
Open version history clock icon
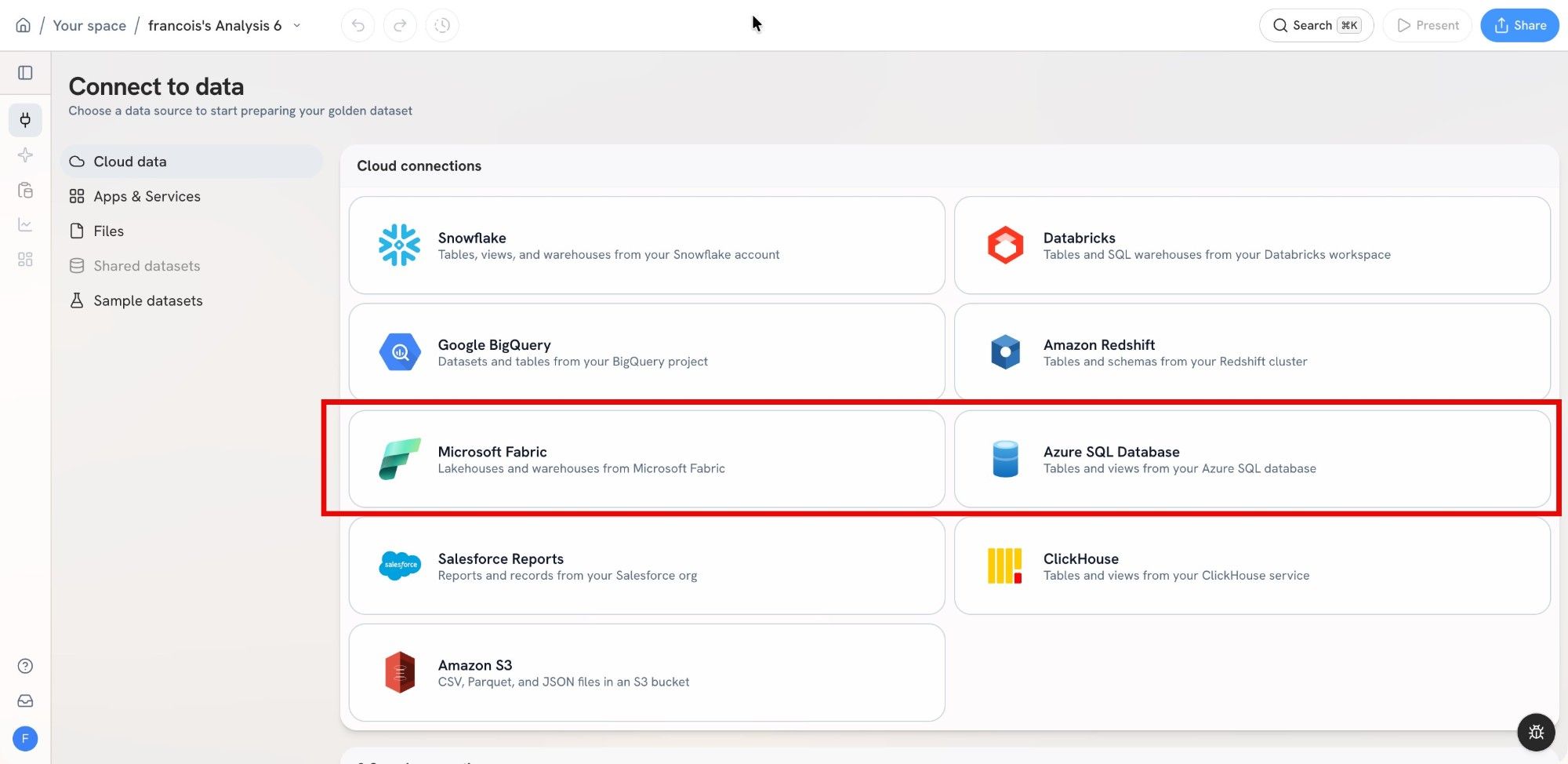(442, 25)
